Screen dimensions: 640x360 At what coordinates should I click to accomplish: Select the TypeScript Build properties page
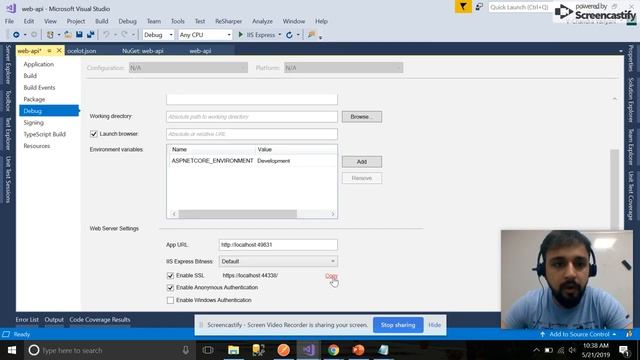(x=44, y=134)
